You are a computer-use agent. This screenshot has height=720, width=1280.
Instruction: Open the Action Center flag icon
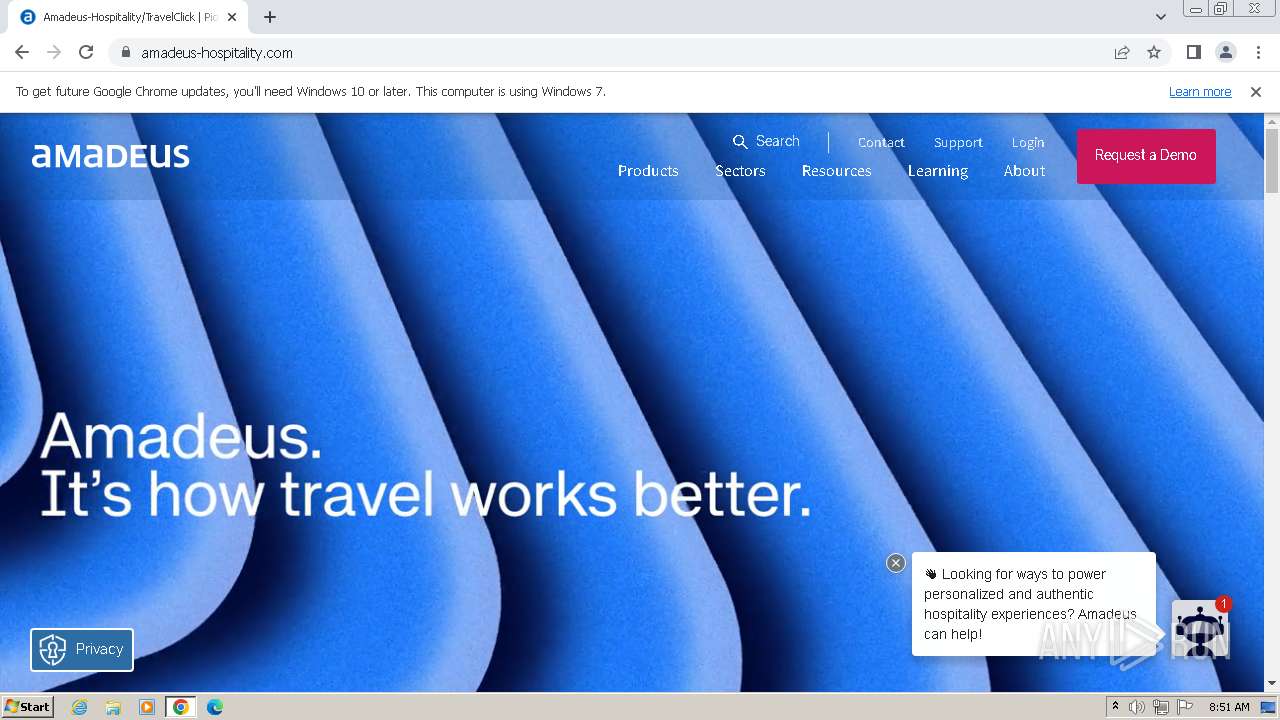(1185, 707)
